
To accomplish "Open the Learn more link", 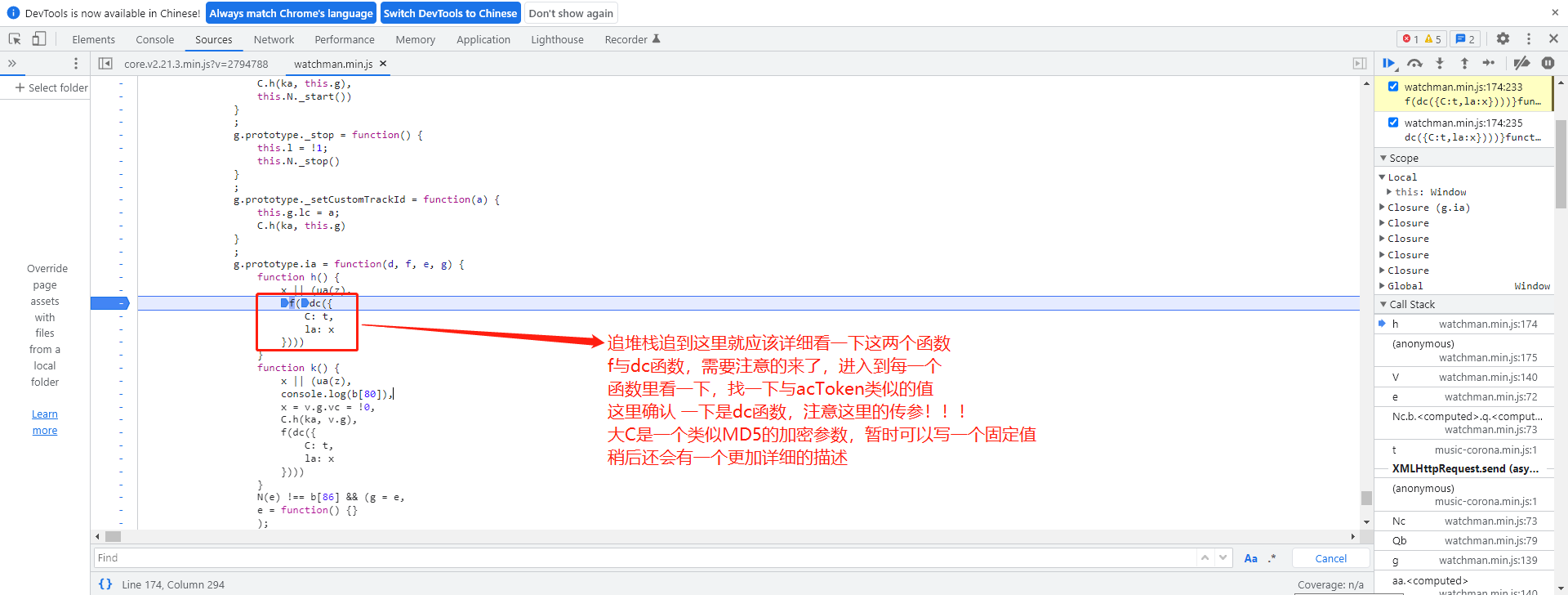I will (x=45, y=423).
